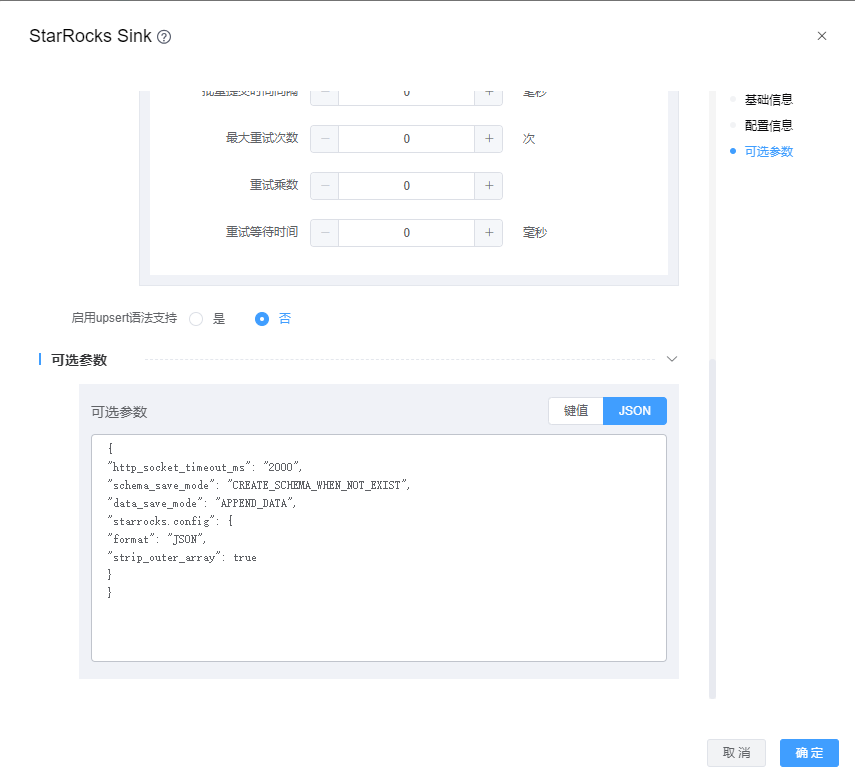Click the help icon beside StarRocks Sink
Screen dimensions: 855x783
[x=164, y=37]
